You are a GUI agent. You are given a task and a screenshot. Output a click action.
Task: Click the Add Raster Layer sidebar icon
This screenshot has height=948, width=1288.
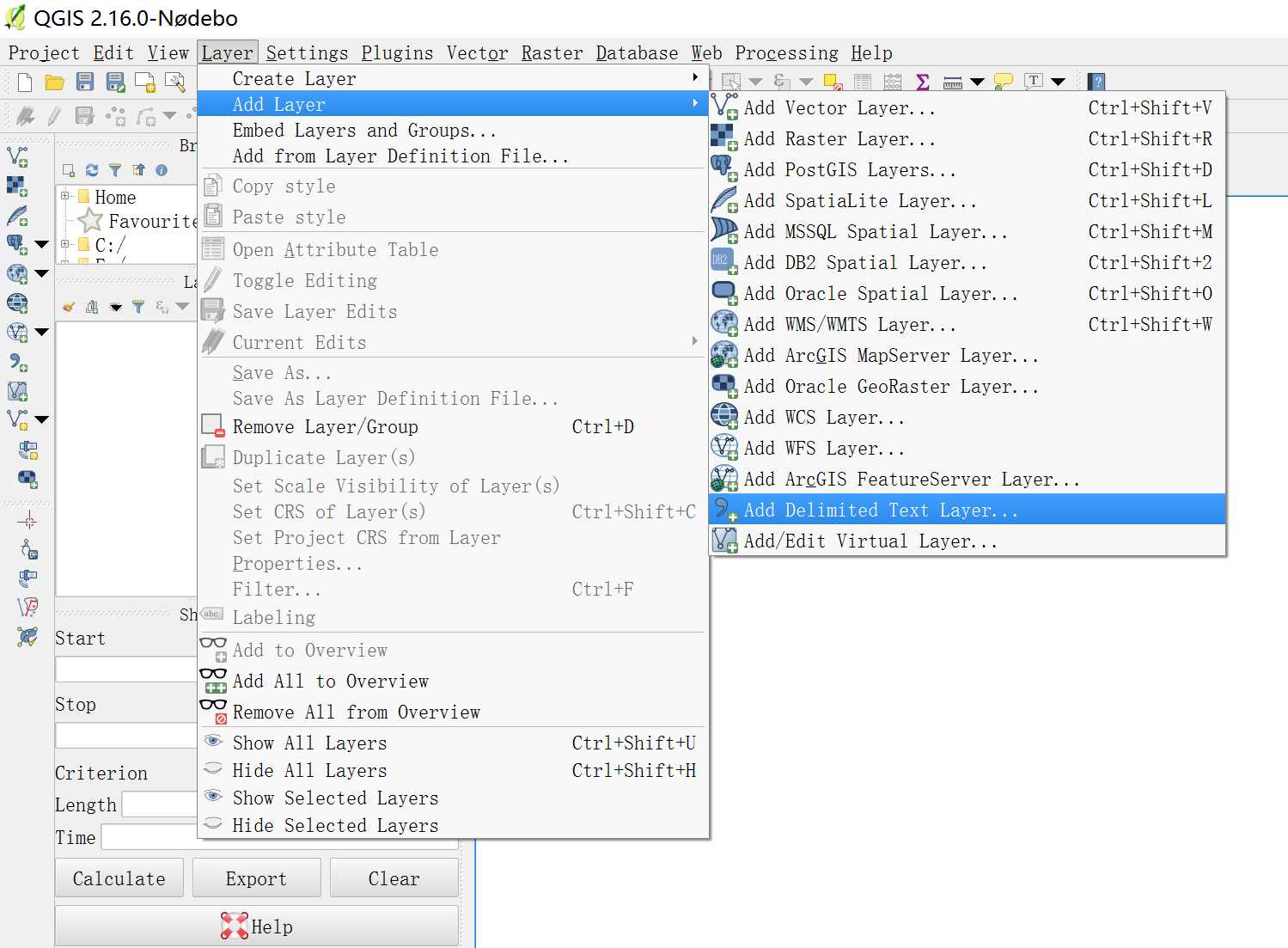[x=17, y=186]
